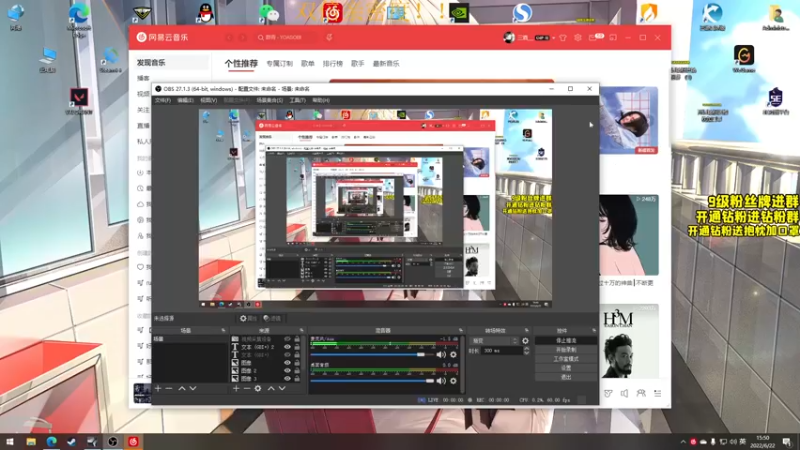Move the selected scene down

(193, 389)
